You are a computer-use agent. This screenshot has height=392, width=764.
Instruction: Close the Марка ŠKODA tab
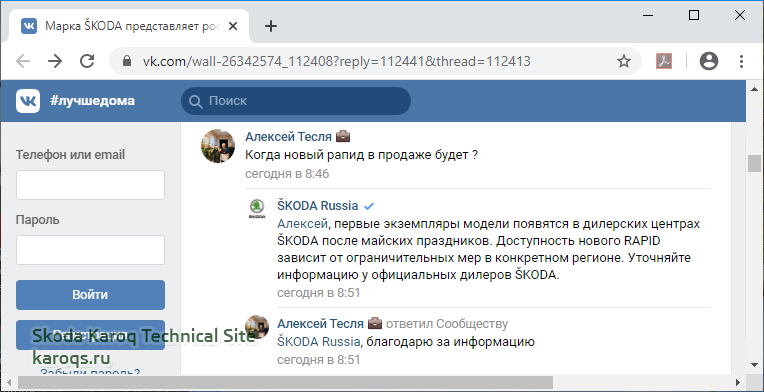[233, 26]
